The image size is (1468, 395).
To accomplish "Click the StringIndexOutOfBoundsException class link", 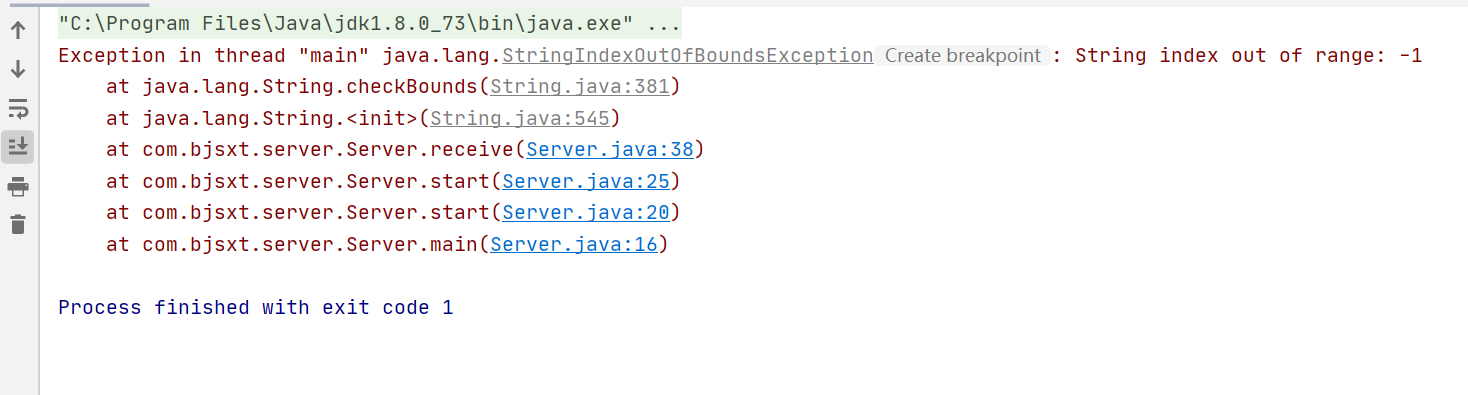I will (687, 56).
